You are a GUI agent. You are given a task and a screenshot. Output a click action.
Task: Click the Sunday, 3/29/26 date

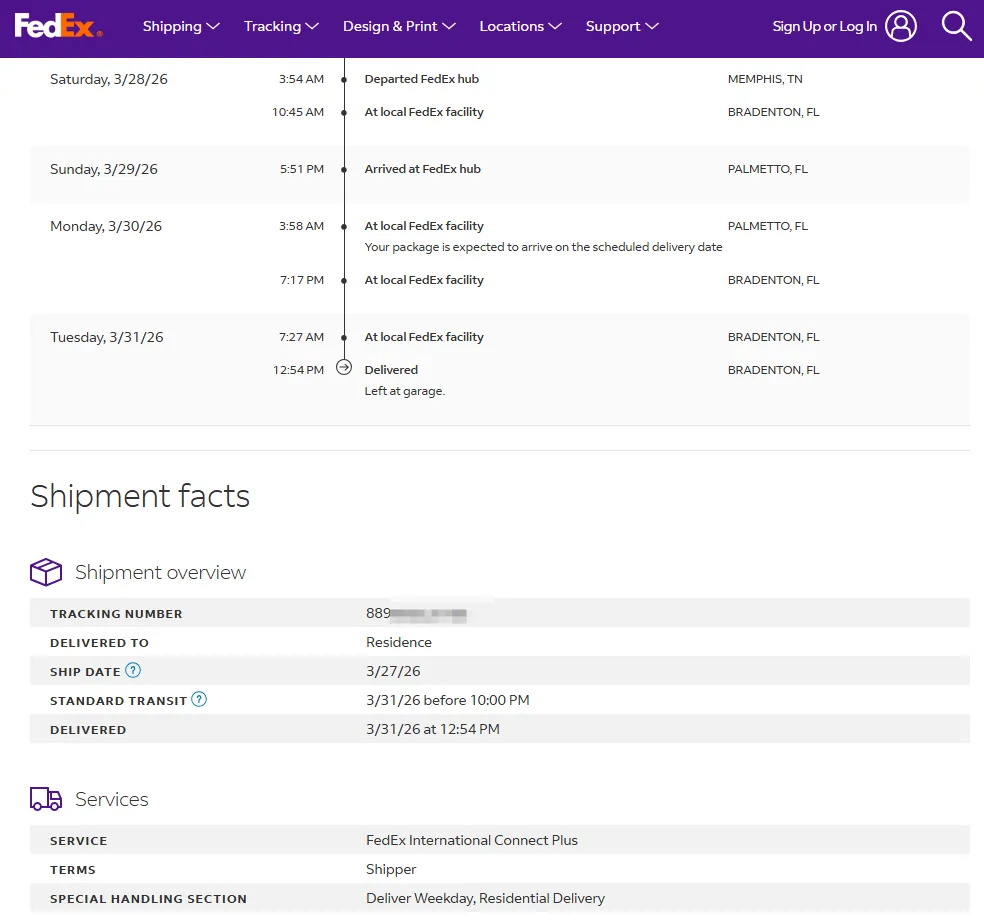click(x=104, y=169)
